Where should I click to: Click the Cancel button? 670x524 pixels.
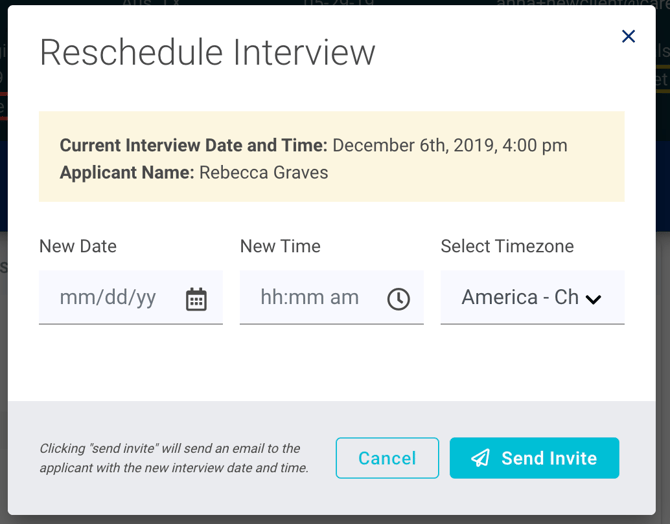(x=387, y=458)
